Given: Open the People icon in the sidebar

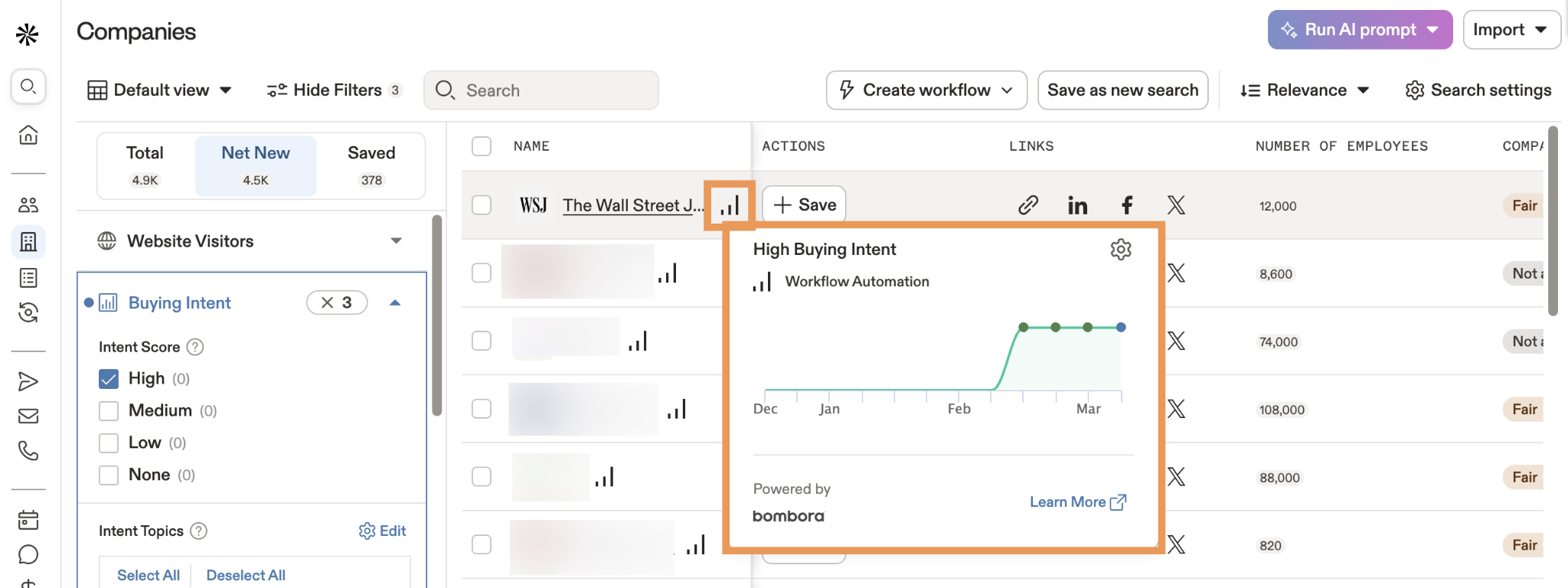Looking at the screenshot, I should tap(28, 204).
